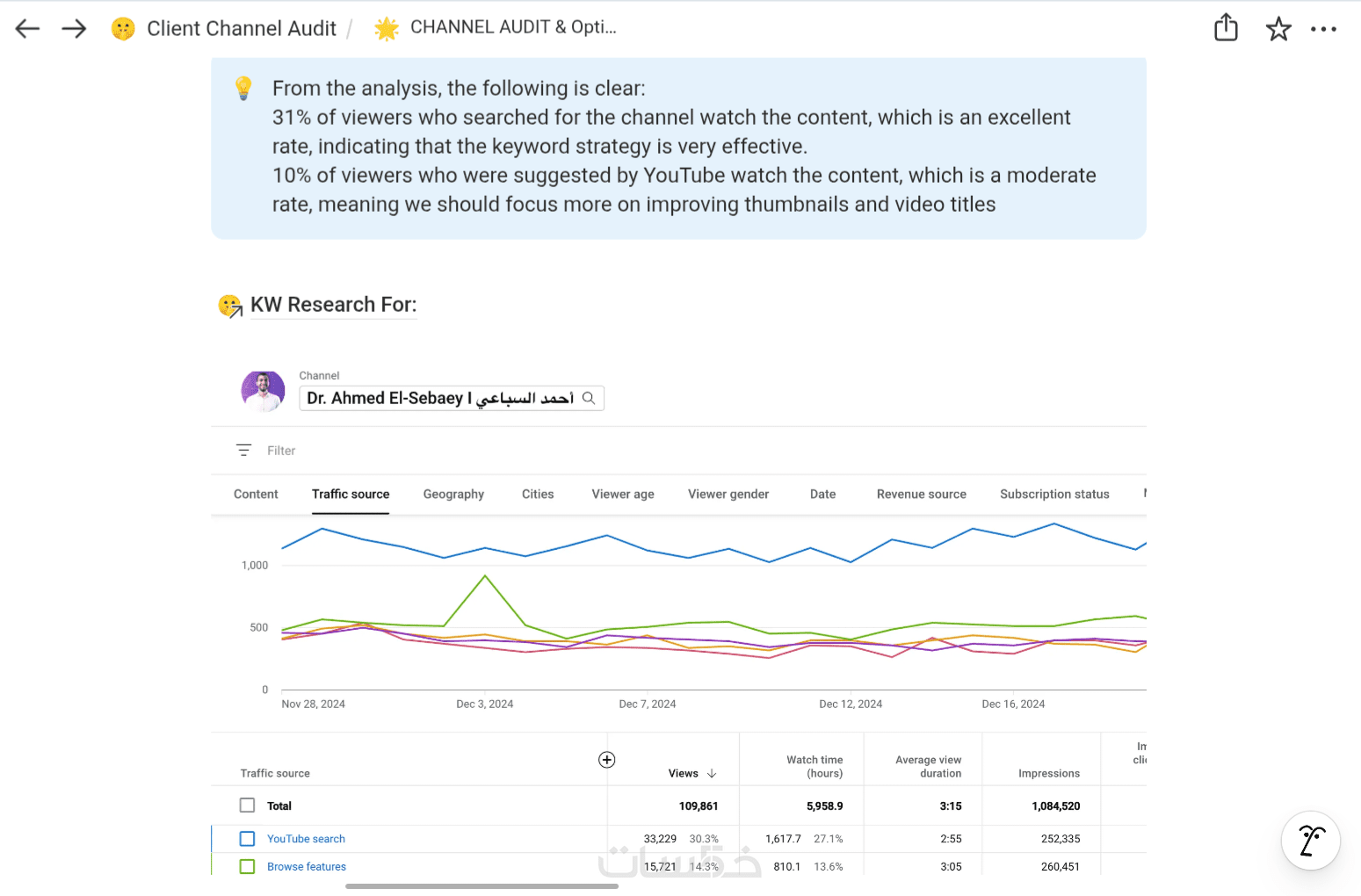Open the floating assistant icon at bottom right

pyautogui.click(x=1310, y=841)
